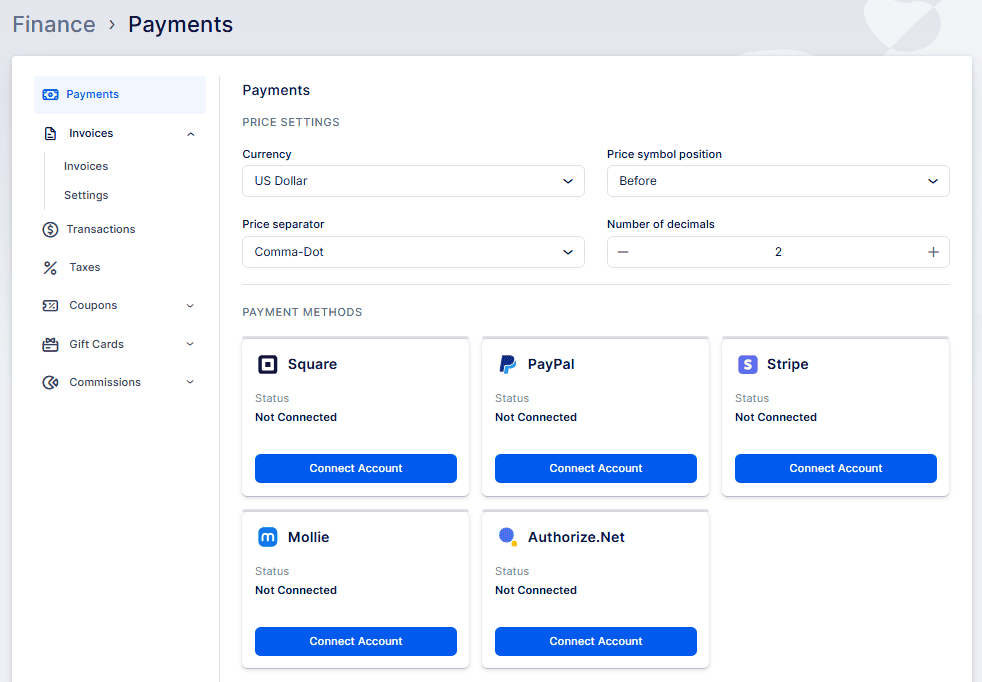Viewport: 982px width, 682px height.
Task: Click the Finance breadcrumb link
Action: click(54, 24)
